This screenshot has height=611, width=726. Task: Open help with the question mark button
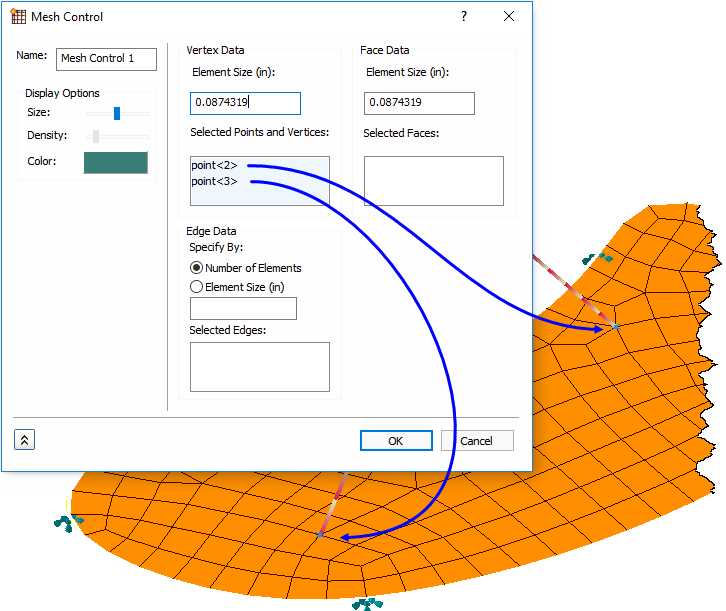point(464,17)
